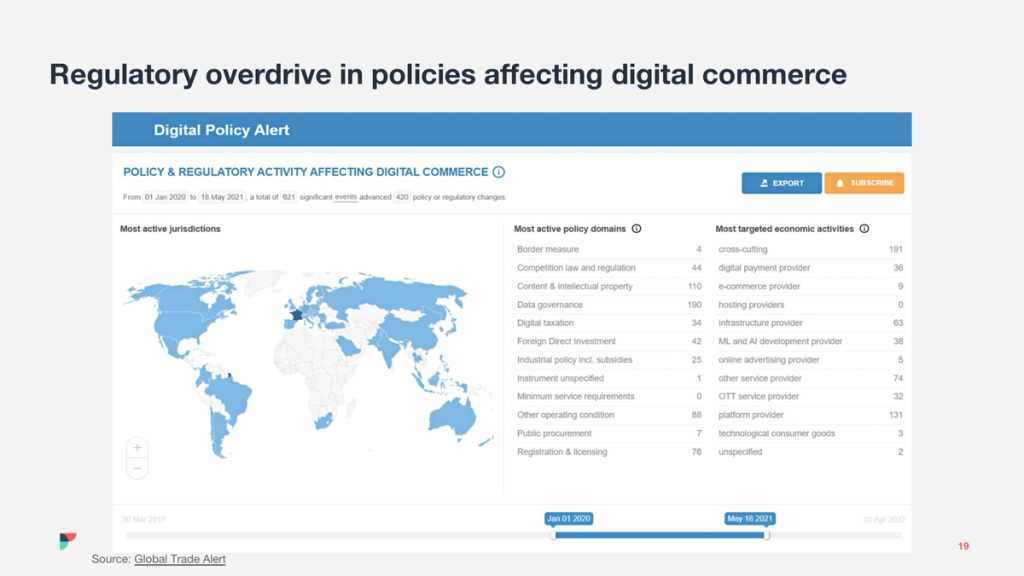Select the Public procurement row
Image resolution: width=1024 pixels, height=576 pixels.
point(609,433)
